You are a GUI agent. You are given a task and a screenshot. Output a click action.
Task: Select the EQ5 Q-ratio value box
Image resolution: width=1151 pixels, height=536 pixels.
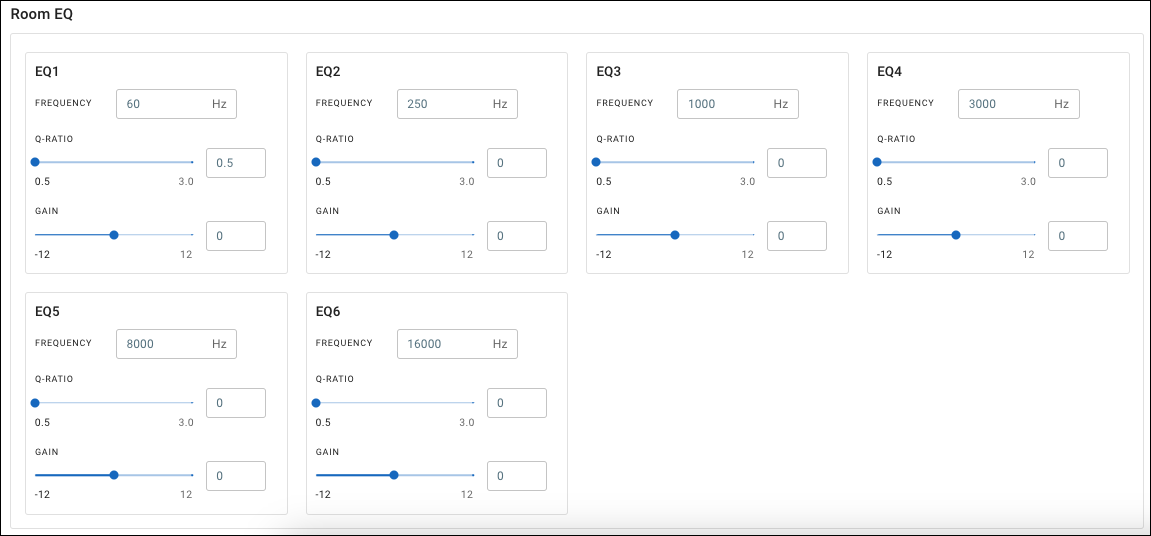tap(236, 403)
